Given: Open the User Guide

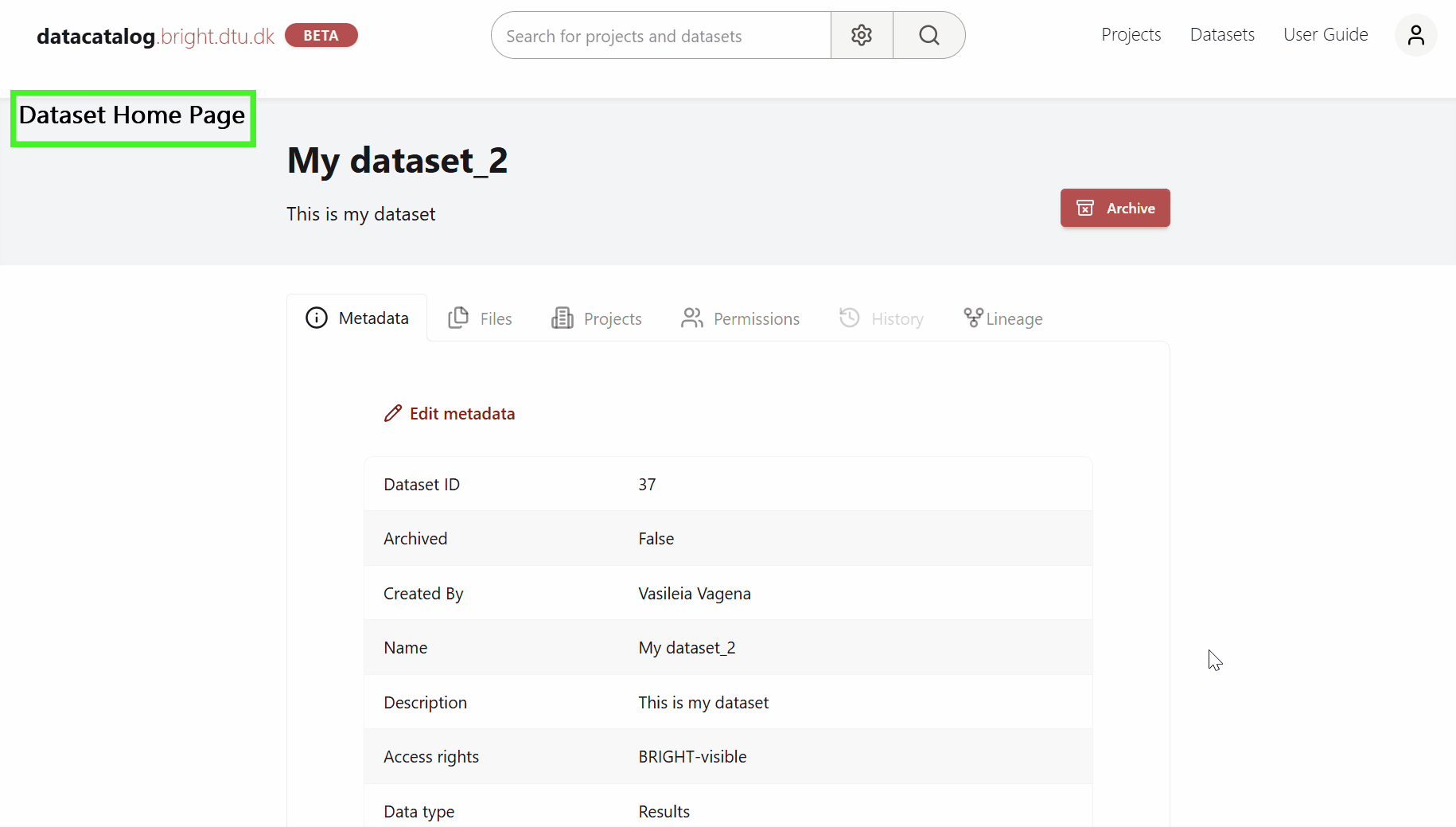Looking at the screenshot, I should coord(1326,34).
